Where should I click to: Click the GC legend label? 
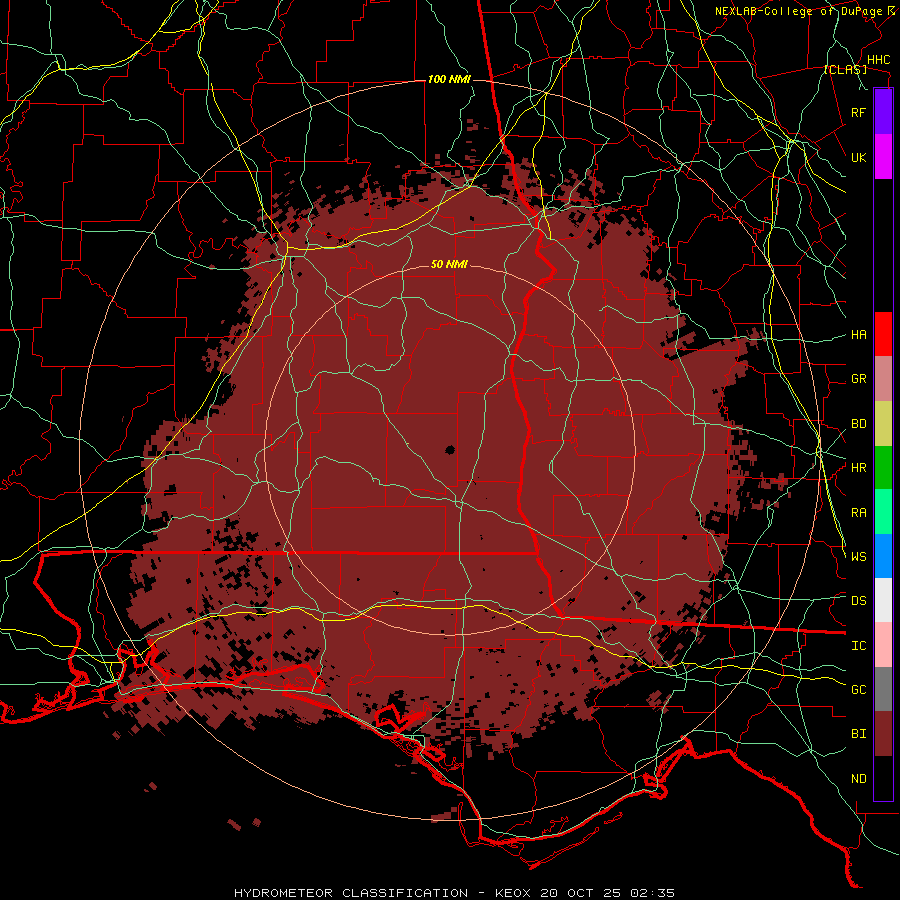858,689
